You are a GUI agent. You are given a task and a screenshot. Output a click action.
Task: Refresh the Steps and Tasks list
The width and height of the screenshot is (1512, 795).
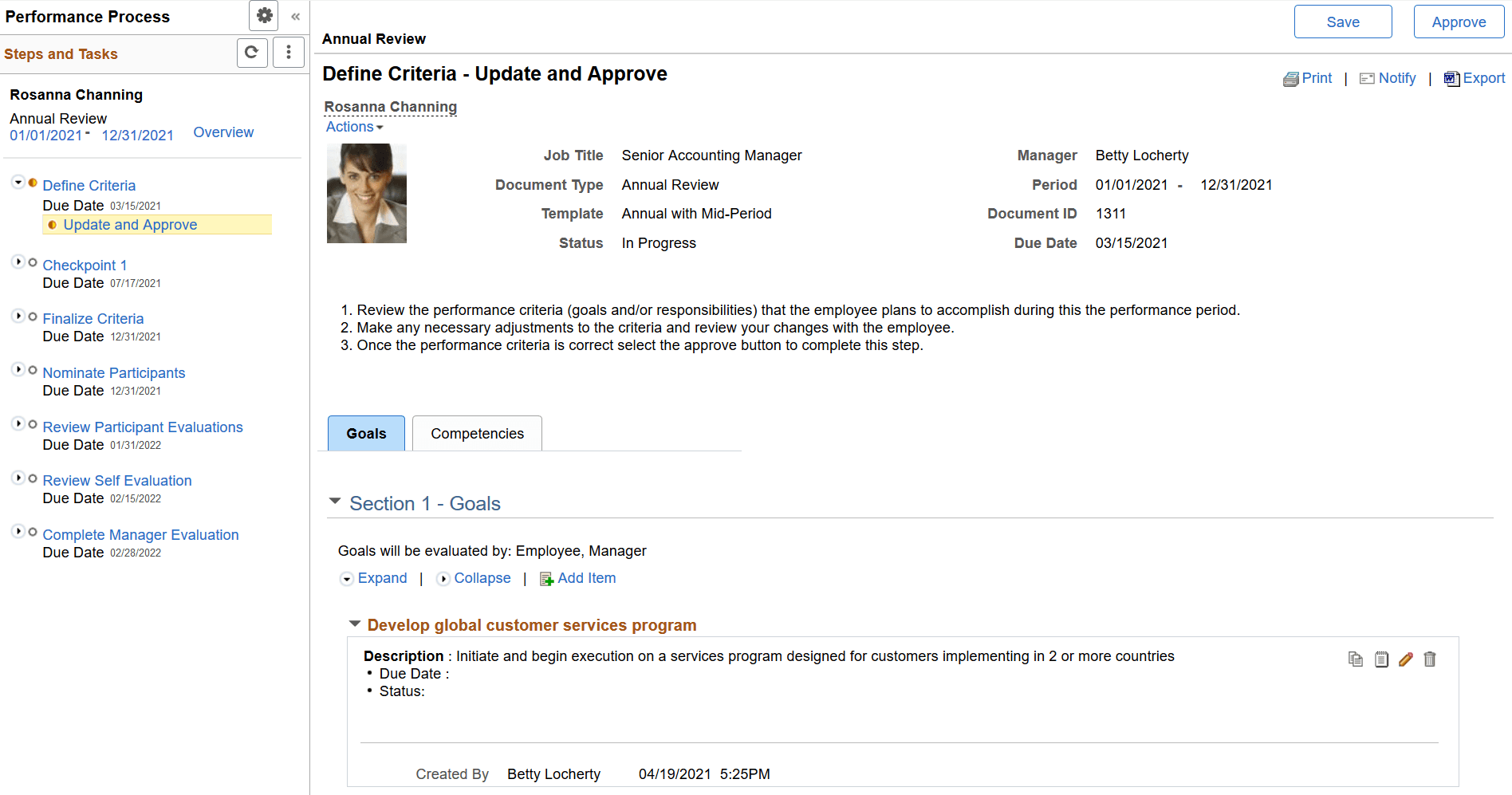coord(252,53)
